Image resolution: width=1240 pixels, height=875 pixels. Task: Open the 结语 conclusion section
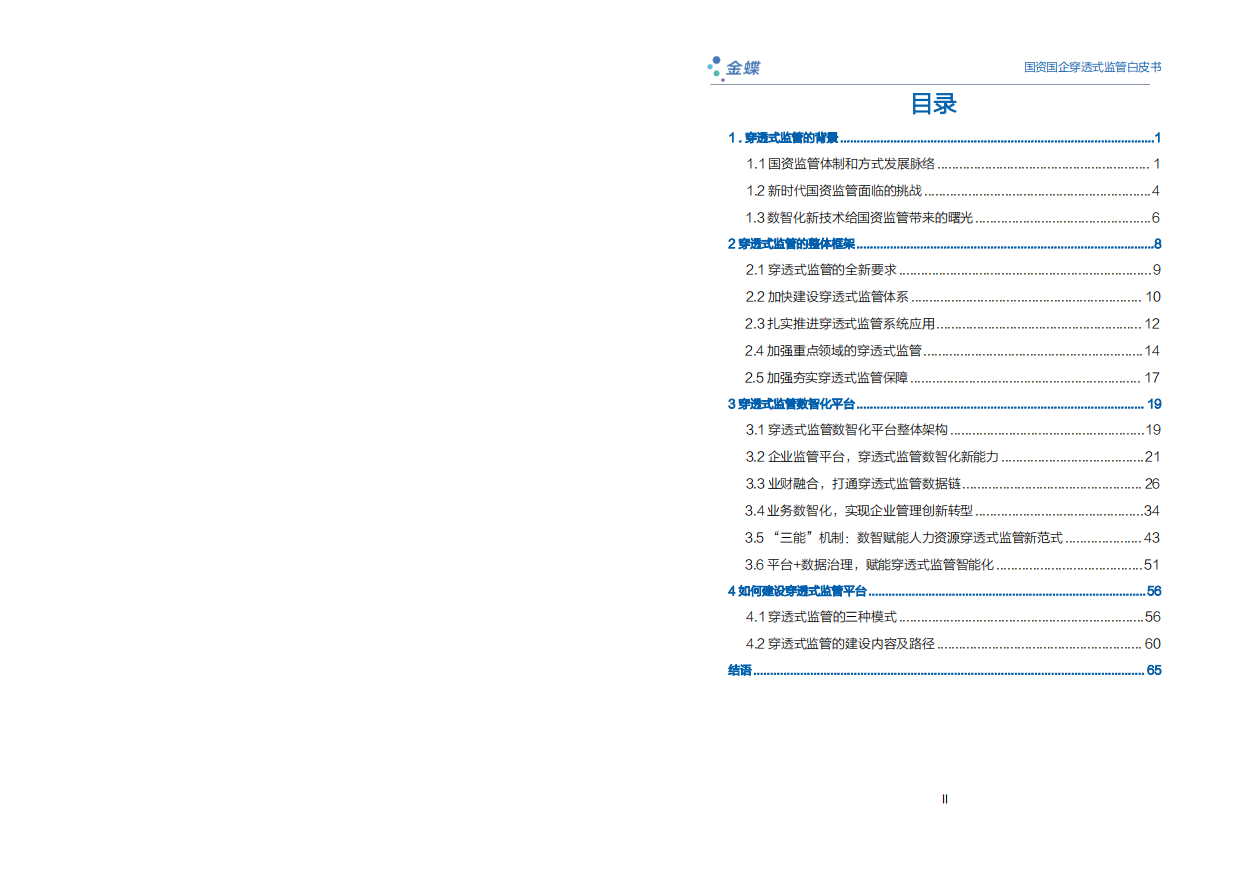(x=738, y=671)
